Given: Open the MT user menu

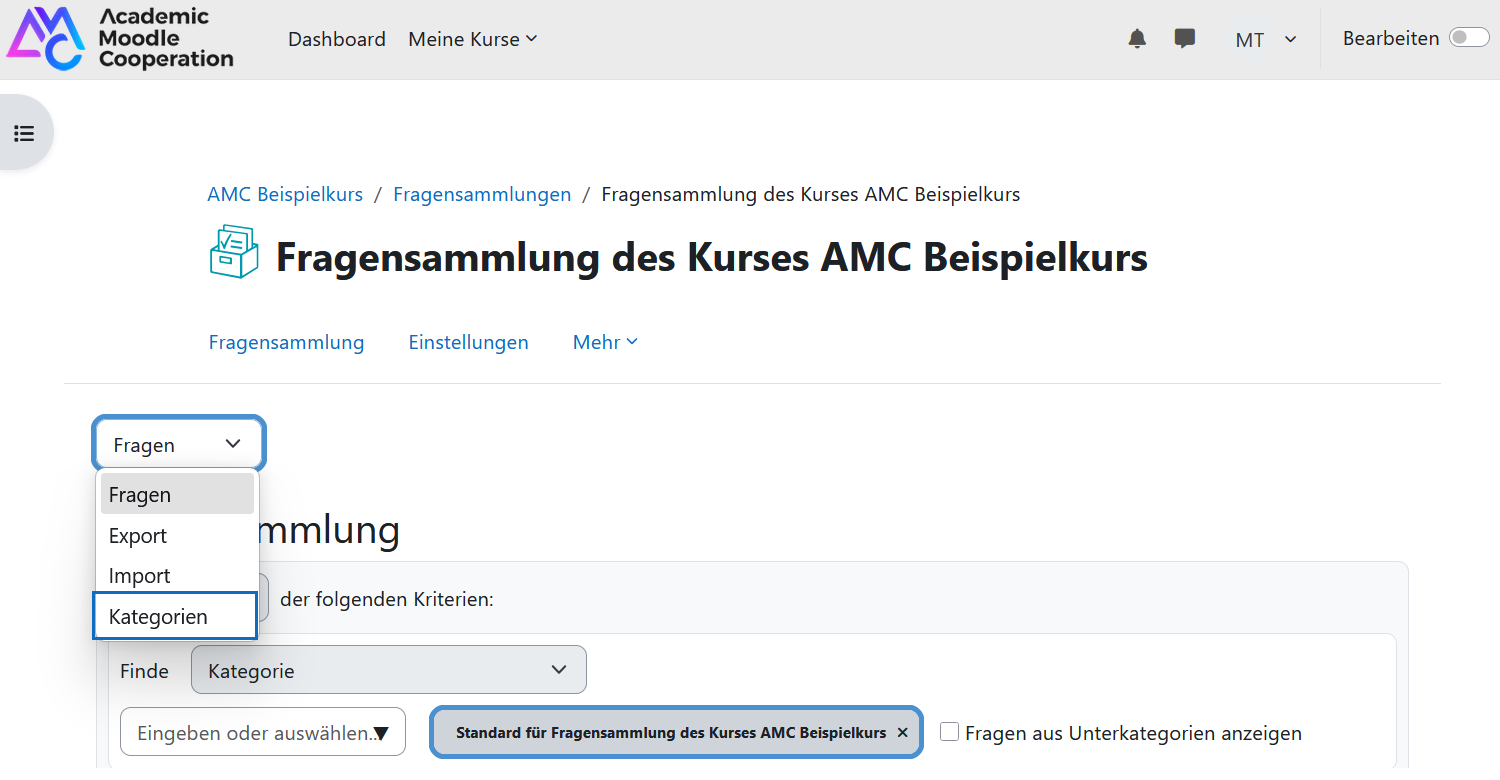Looking at the screenshot, I should [x=1266, y=40].
